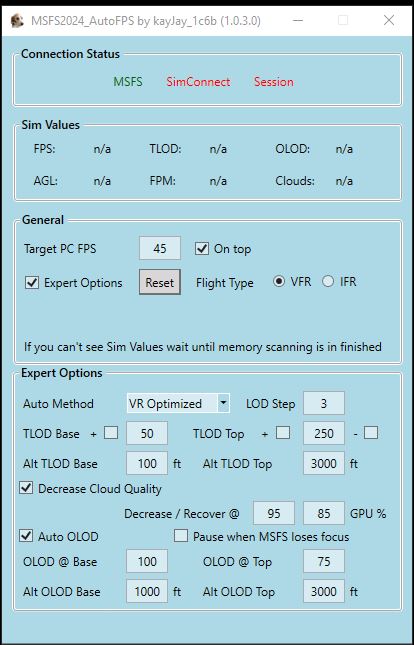414x645 pixels.
Task: Minimize the AutoFPS window
Action: click(298, 20)
